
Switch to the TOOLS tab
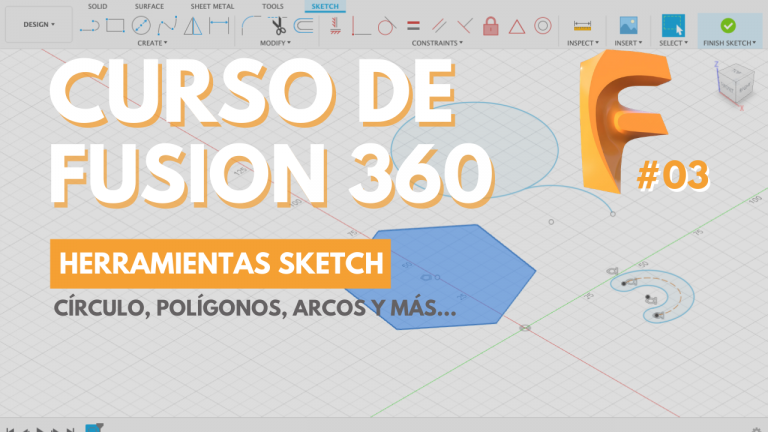pyautogui.click(x=273, y=6)
